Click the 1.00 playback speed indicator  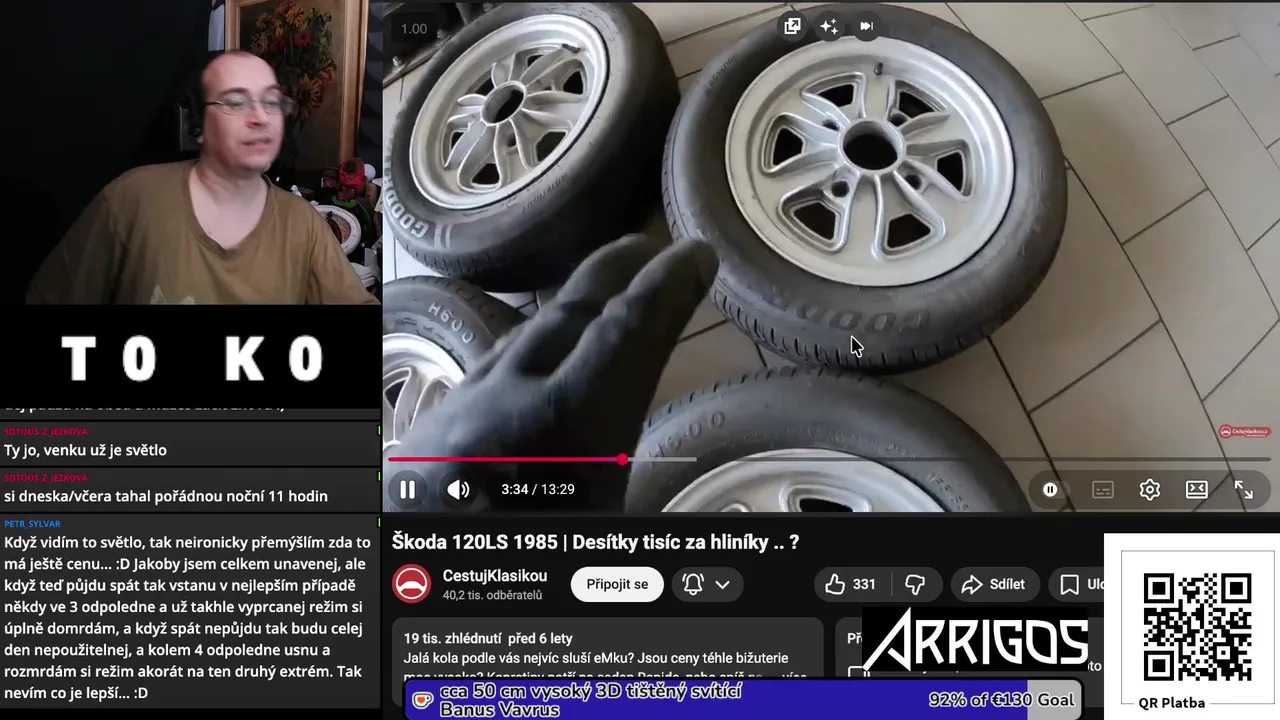[x=414, y=28]
